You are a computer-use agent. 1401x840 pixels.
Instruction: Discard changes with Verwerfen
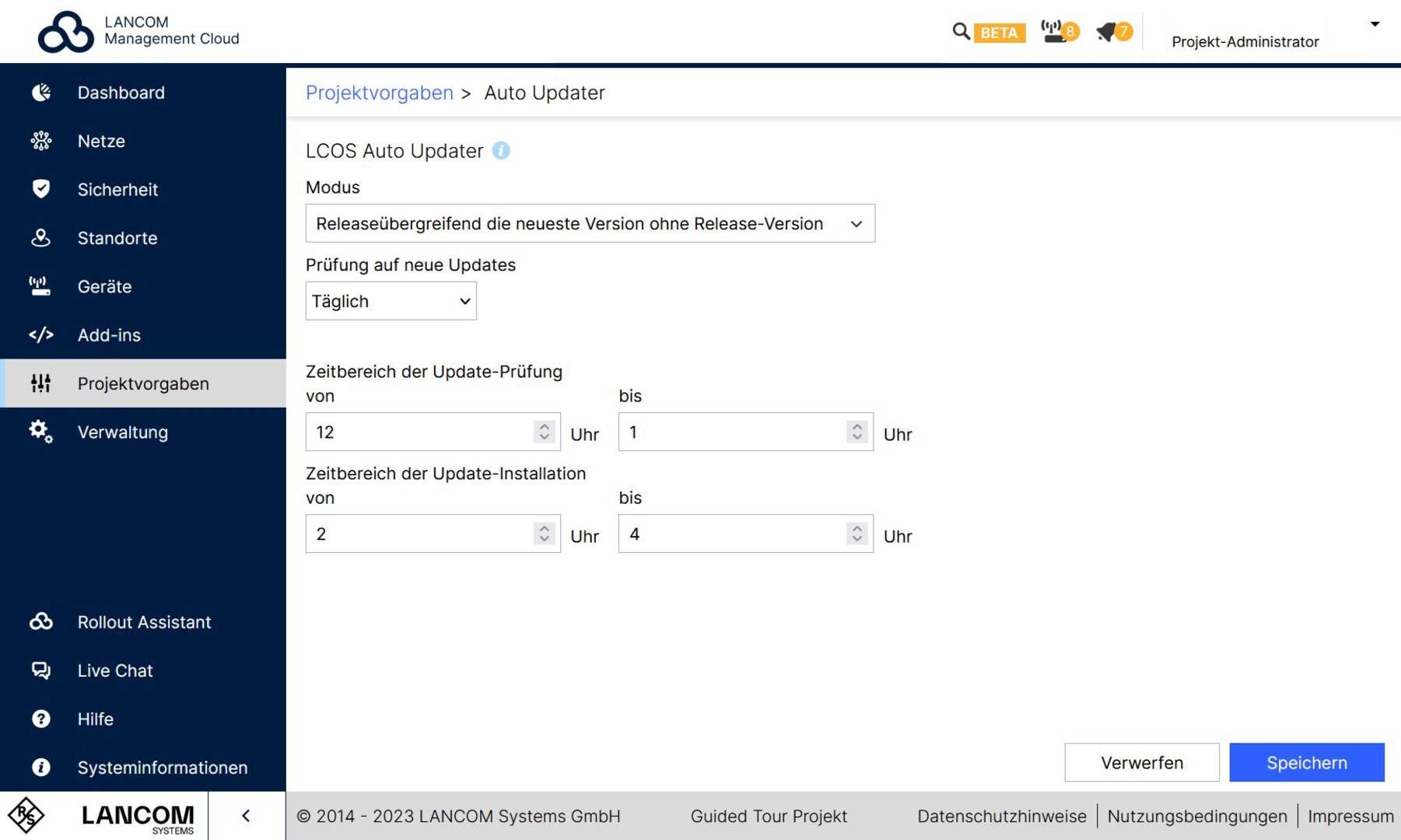pyautogui.click(x=1141, y=762)
